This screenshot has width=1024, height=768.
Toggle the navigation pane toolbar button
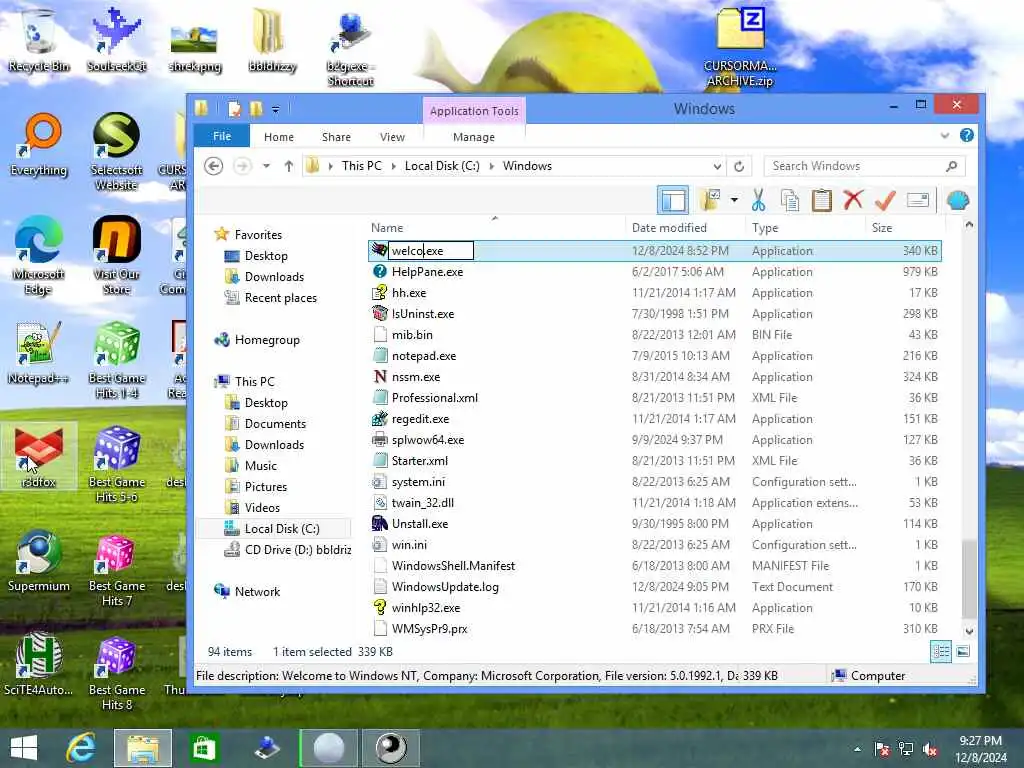click(673, 200)
